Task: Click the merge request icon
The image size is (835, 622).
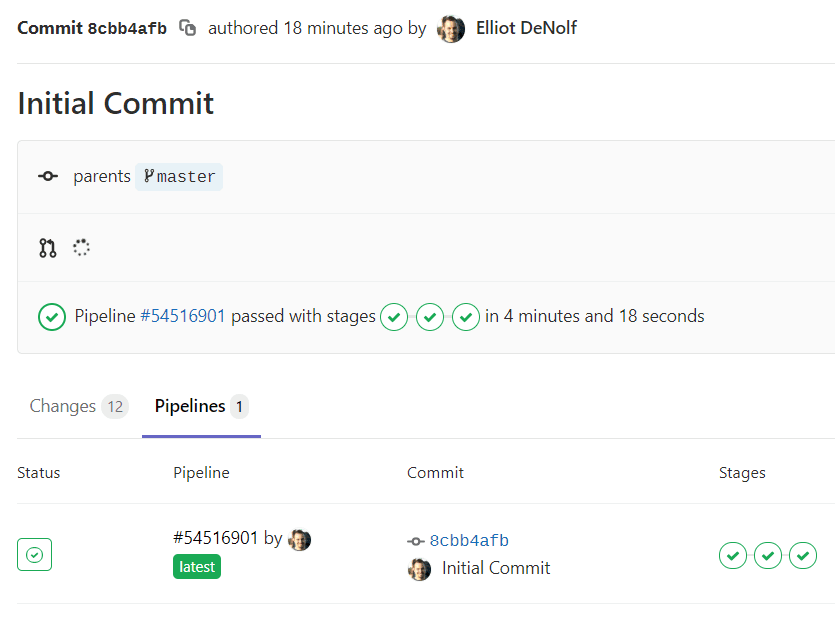Action: [x=47, y=248]
